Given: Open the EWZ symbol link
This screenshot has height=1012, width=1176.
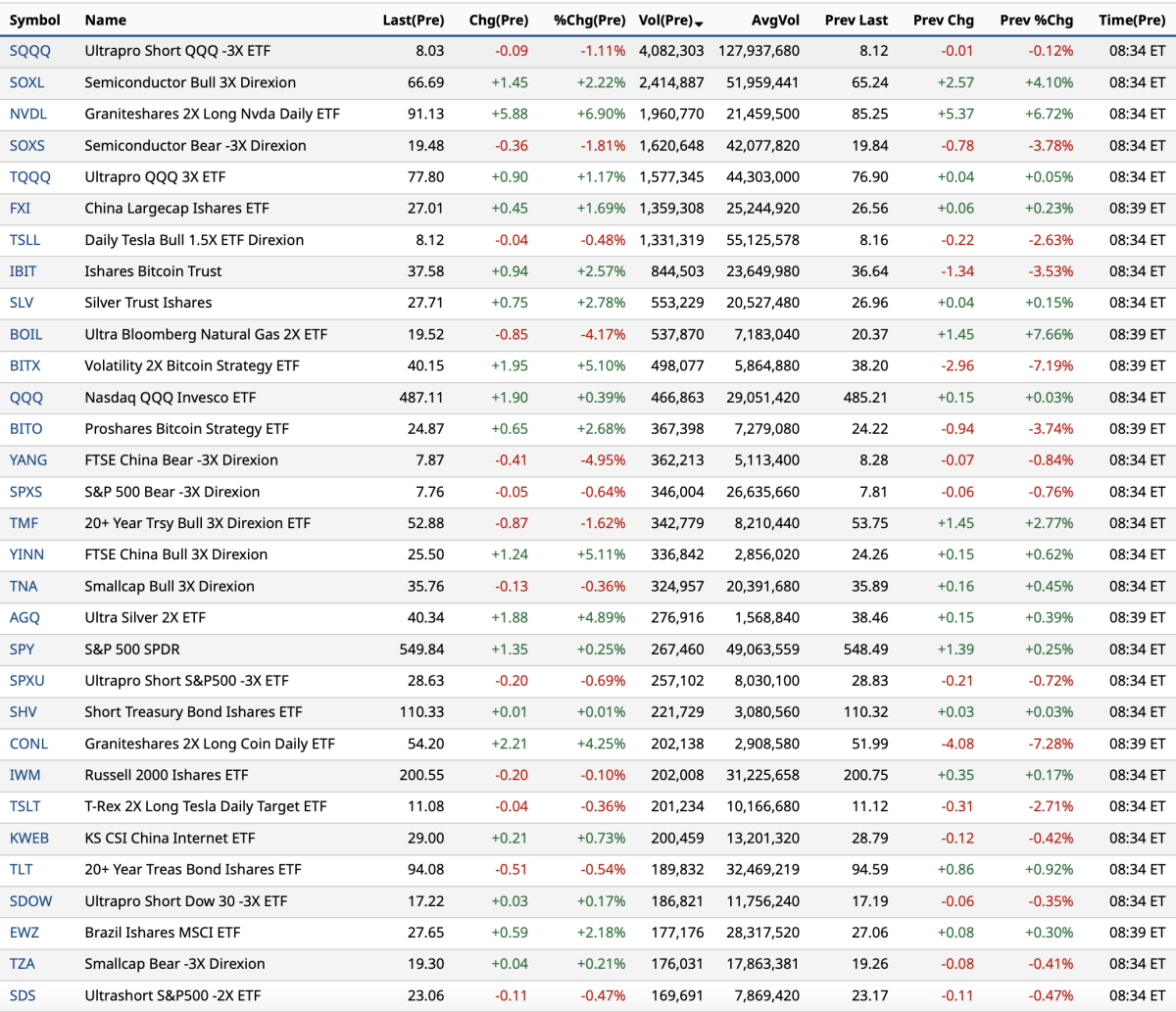Looking at the screenshot, I should (24, 933).
